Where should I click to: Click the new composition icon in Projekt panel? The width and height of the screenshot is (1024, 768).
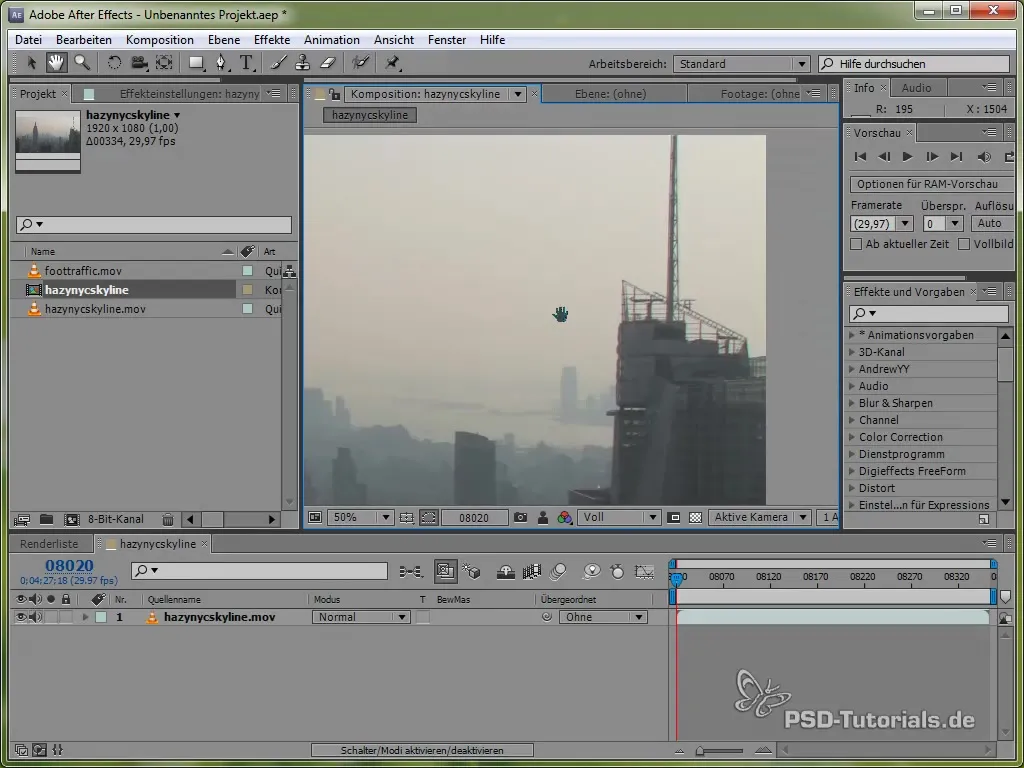(x=71, y=520)
